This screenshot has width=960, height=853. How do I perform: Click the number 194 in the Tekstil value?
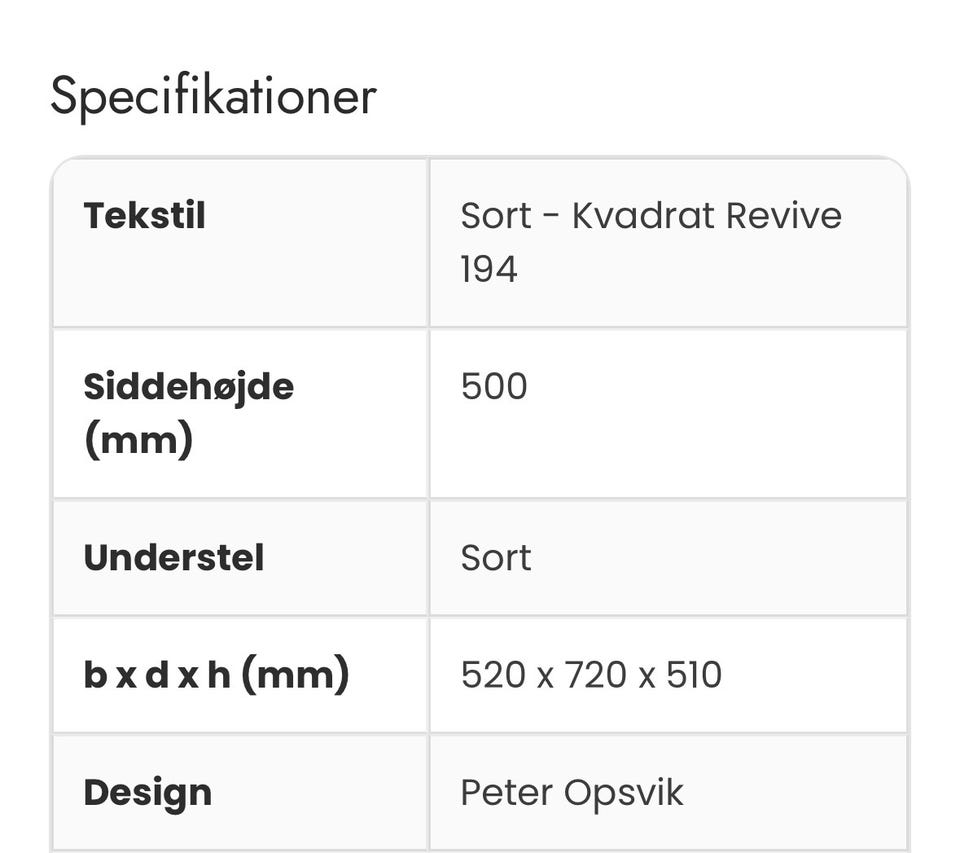coord(489,269)
